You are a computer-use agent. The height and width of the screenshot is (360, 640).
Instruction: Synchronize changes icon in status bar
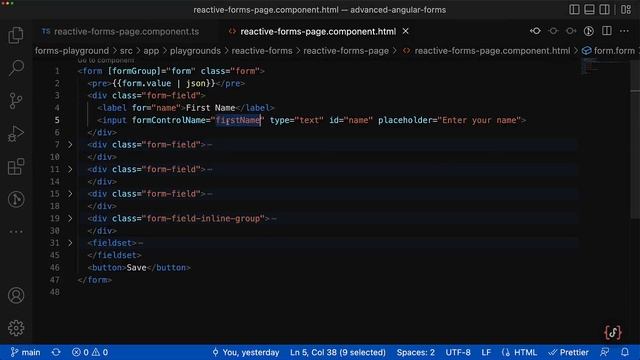point(56,352)
